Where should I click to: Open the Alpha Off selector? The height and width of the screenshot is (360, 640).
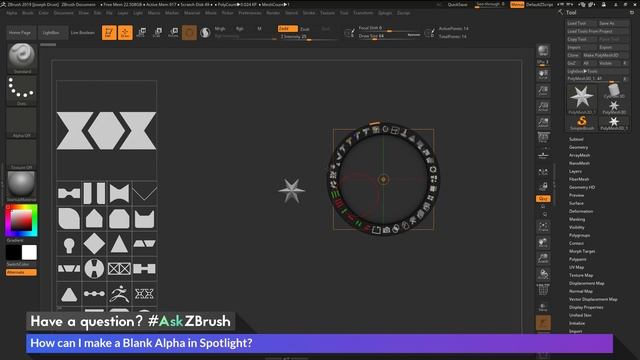(x=22, y=122)
